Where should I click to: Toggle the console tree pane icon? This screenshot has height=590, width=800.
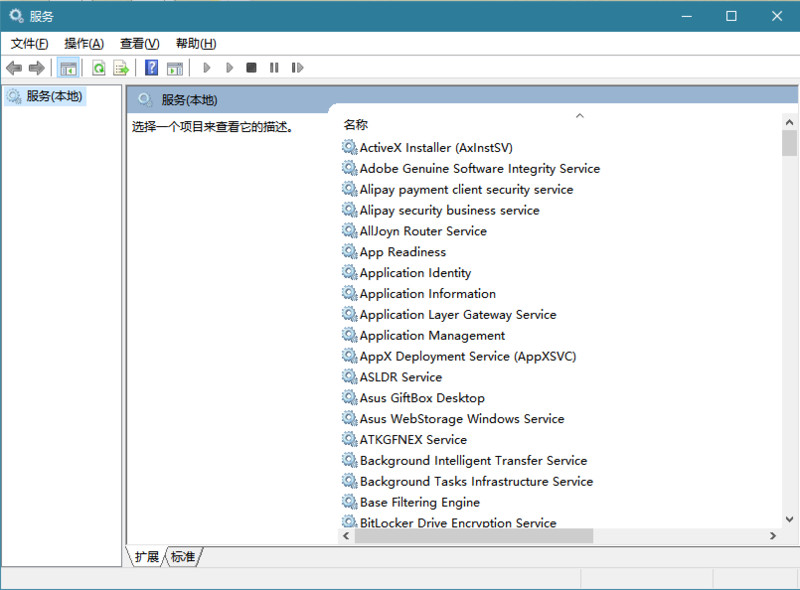tap(68, 67)
